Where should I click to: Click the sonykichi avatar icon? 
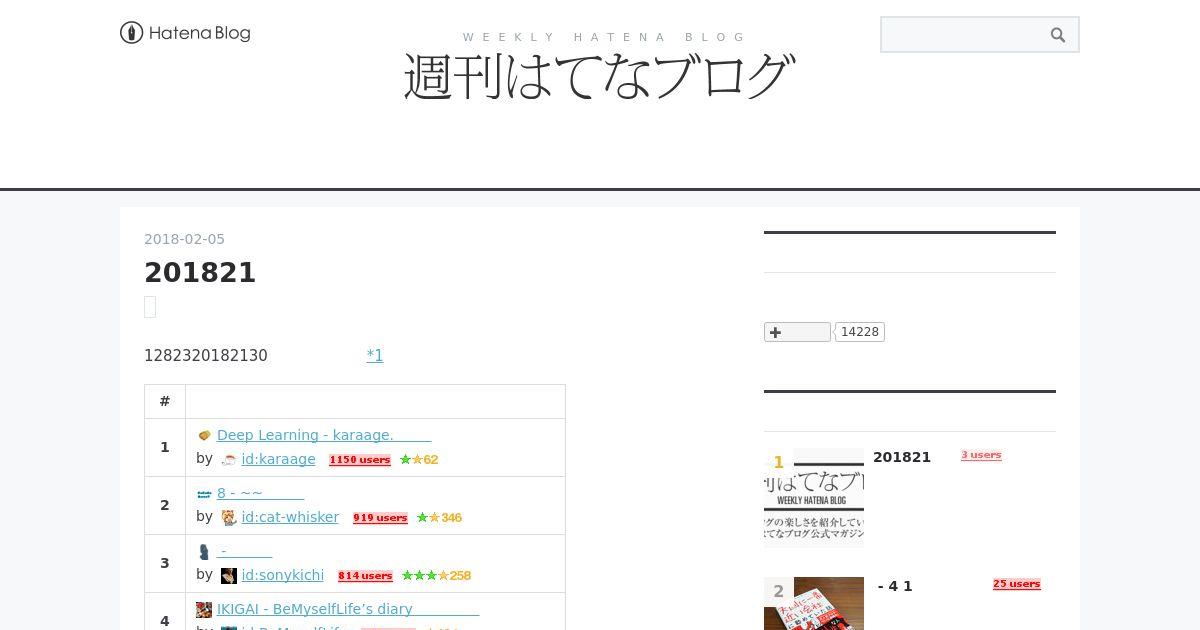coord(228,576)
